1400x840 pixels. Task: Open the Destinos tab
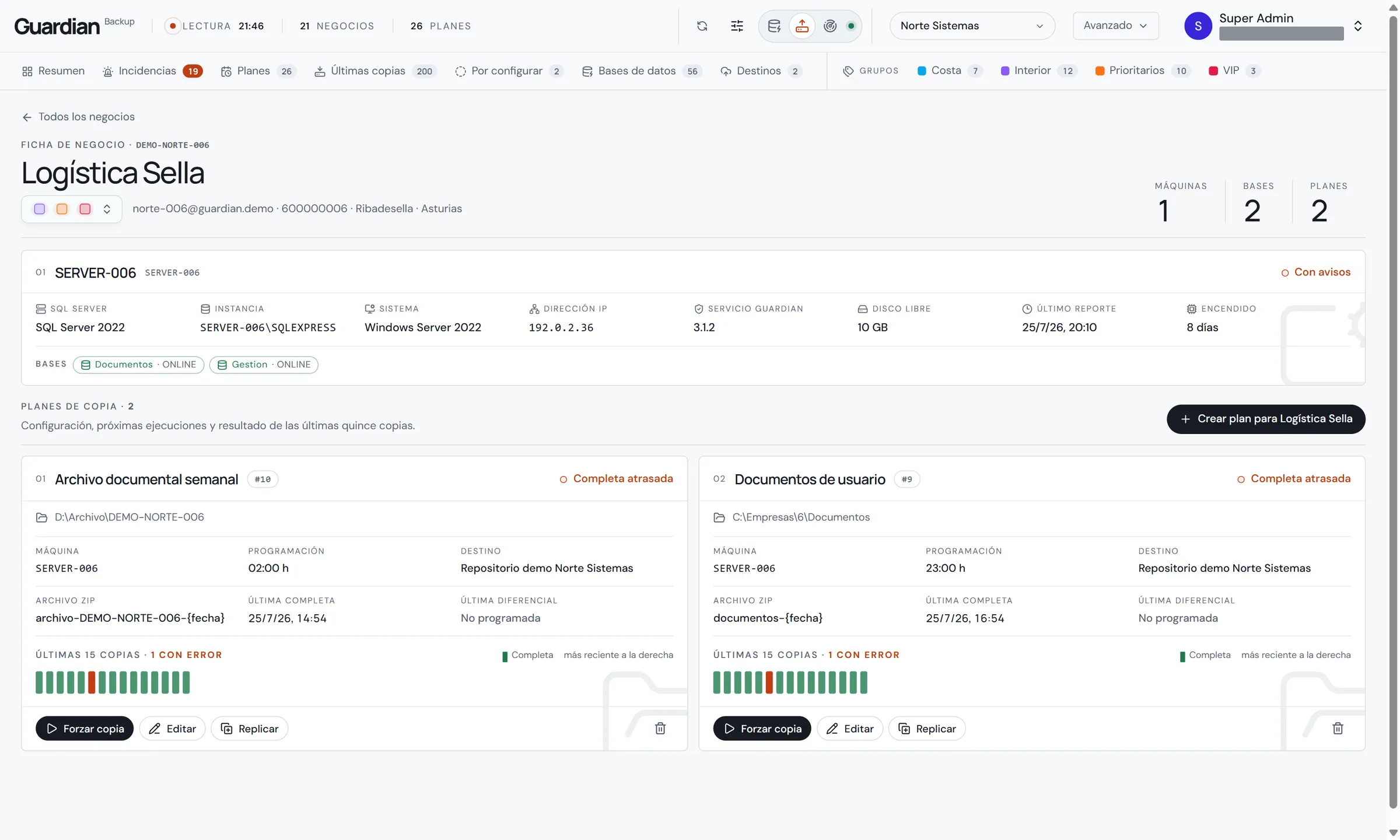tap(761, 71)
